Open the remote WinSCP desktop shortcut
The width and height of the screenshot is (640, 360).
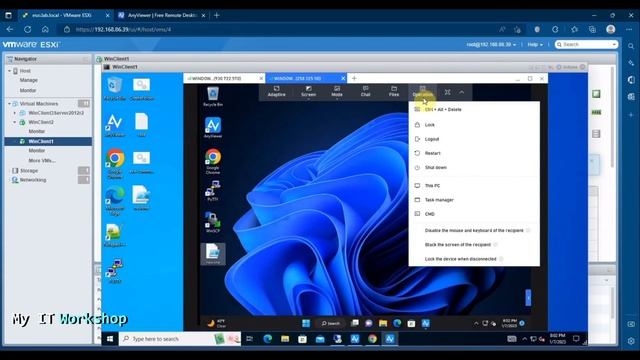pyautogui.click(x=213, y=222)
